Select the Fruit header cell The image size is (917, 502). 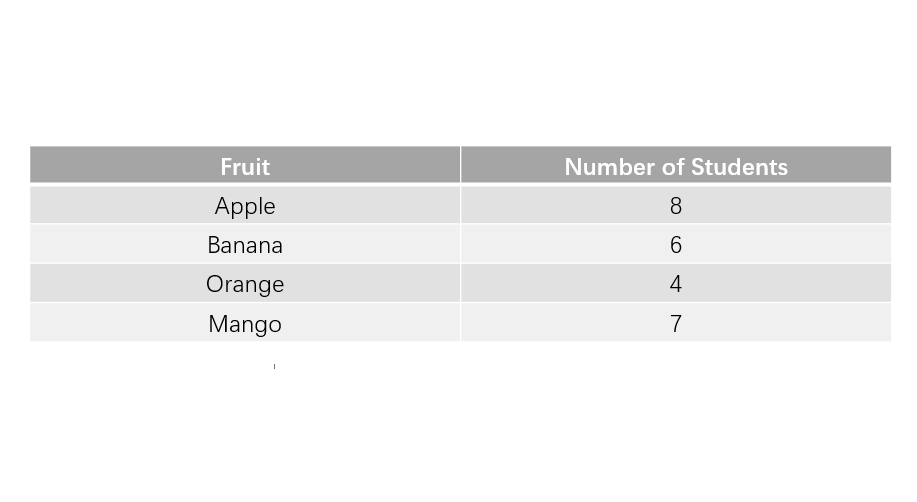point(245,166)
